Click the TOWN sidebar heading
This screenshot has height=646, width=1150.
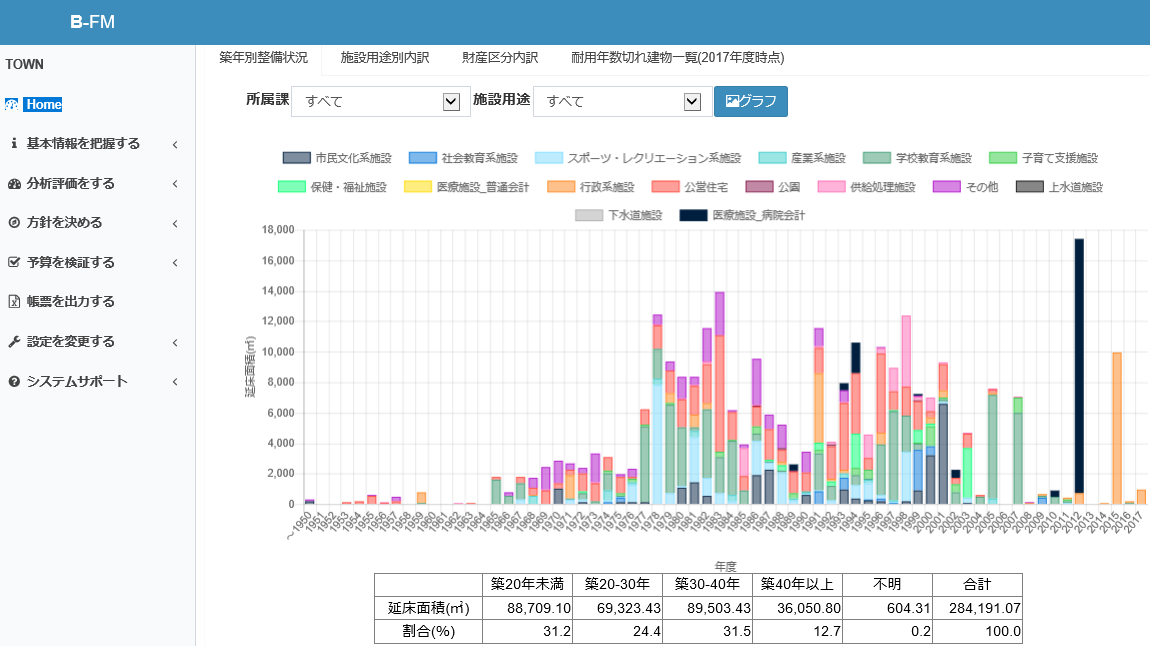(x=24, y=65)
